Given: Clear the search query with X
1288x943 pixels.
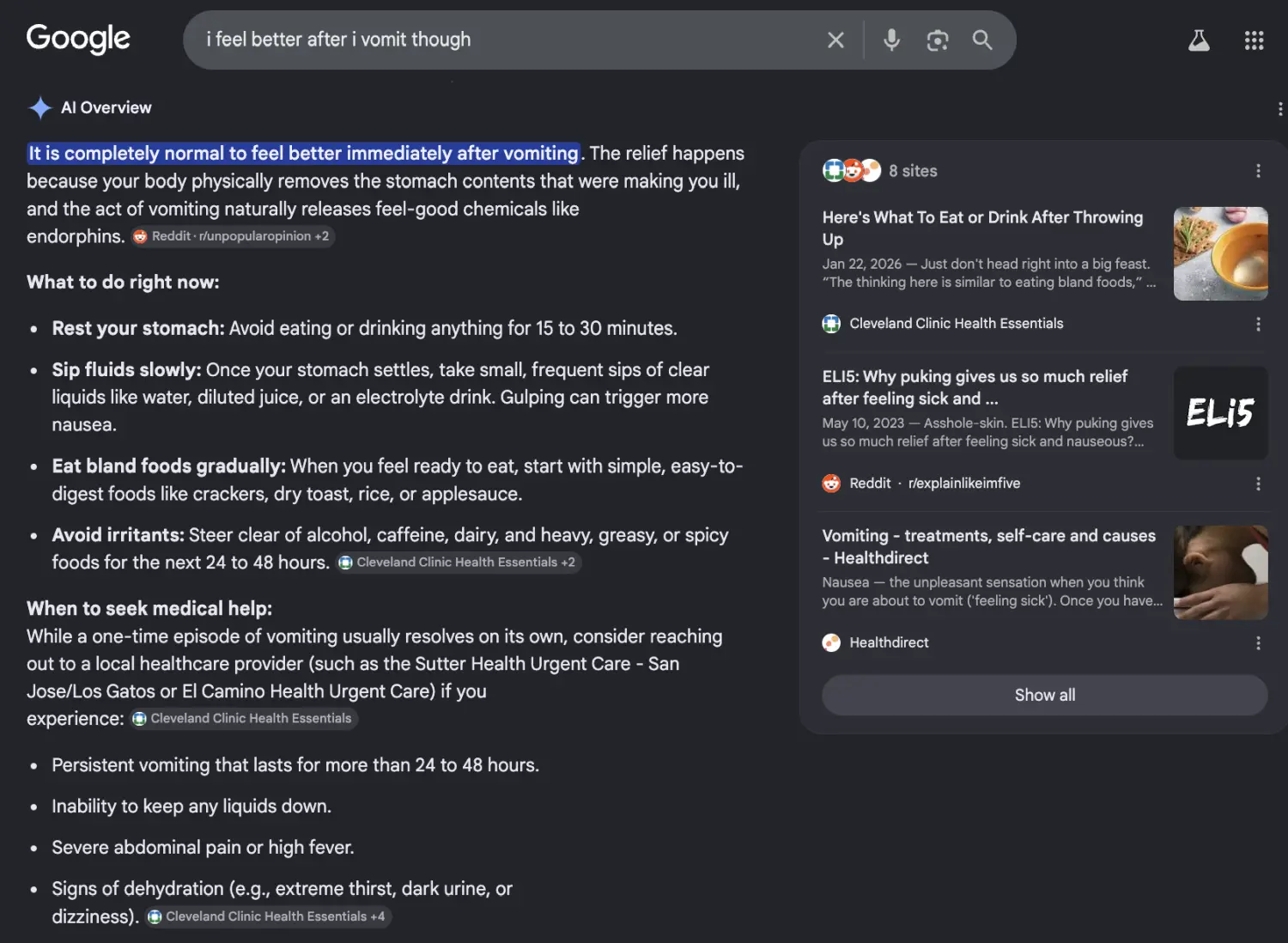Looking at the screenshot, I should 835,40.
